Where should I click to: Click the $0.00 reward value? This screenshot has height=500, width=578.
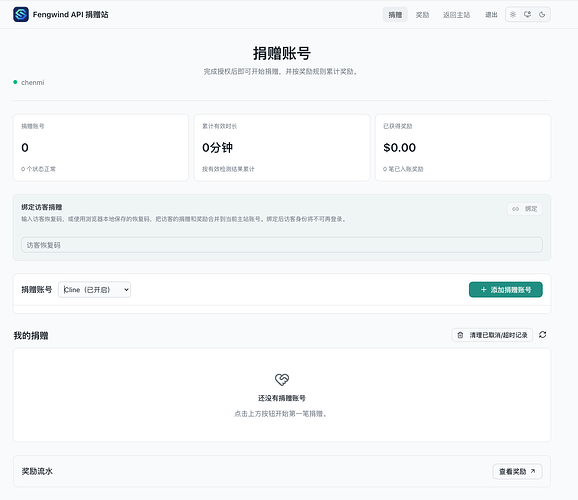click(400, 147)
